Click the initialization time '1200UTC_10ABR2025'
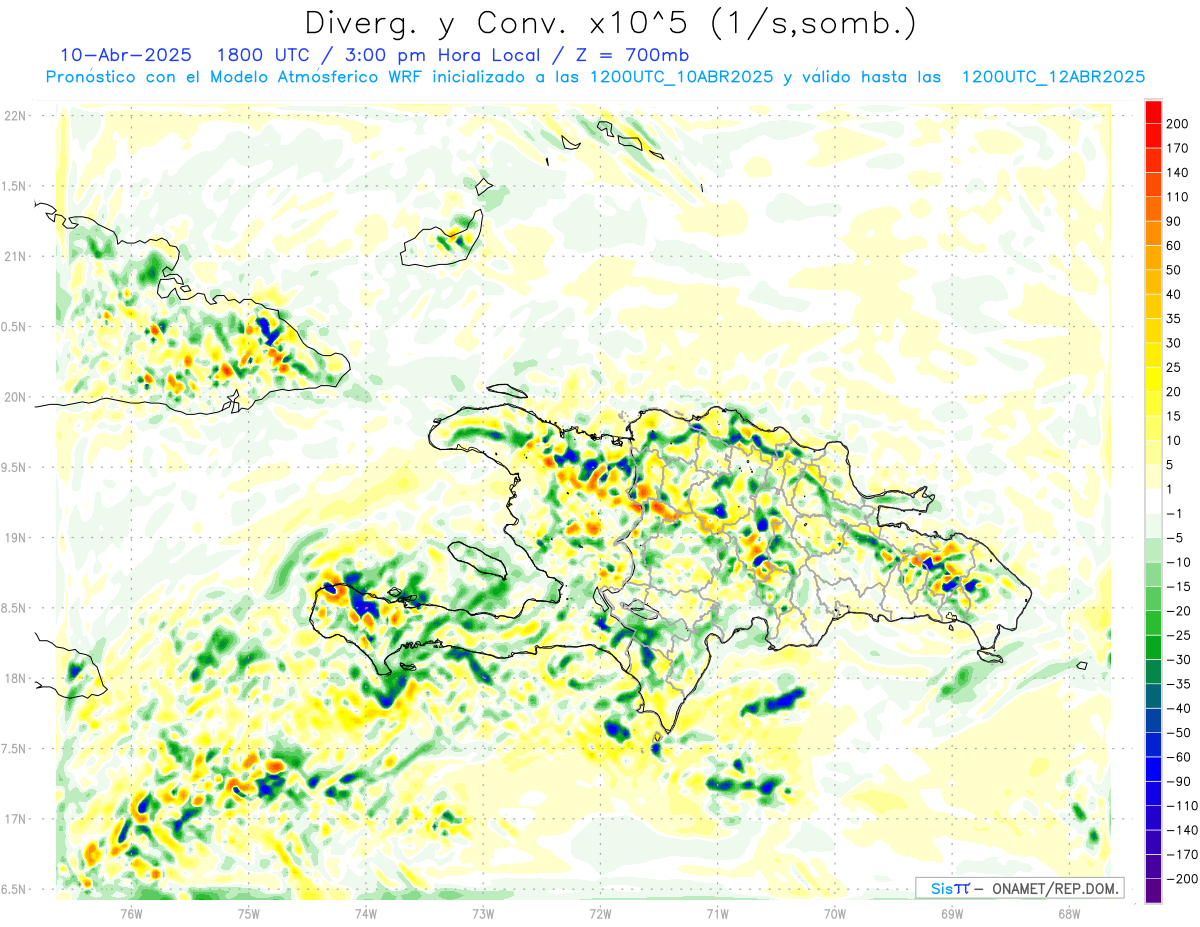 click(x=681, y=77)
